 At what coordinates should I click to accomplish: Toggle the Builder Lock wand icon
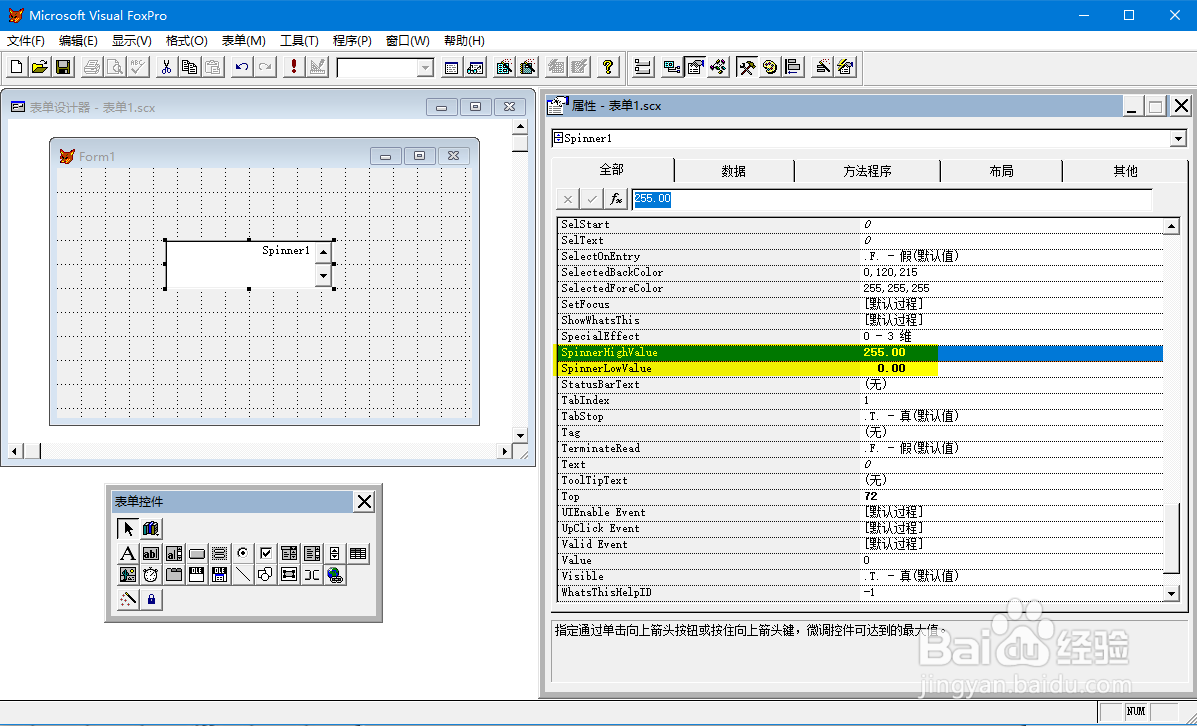click(127, 599)
